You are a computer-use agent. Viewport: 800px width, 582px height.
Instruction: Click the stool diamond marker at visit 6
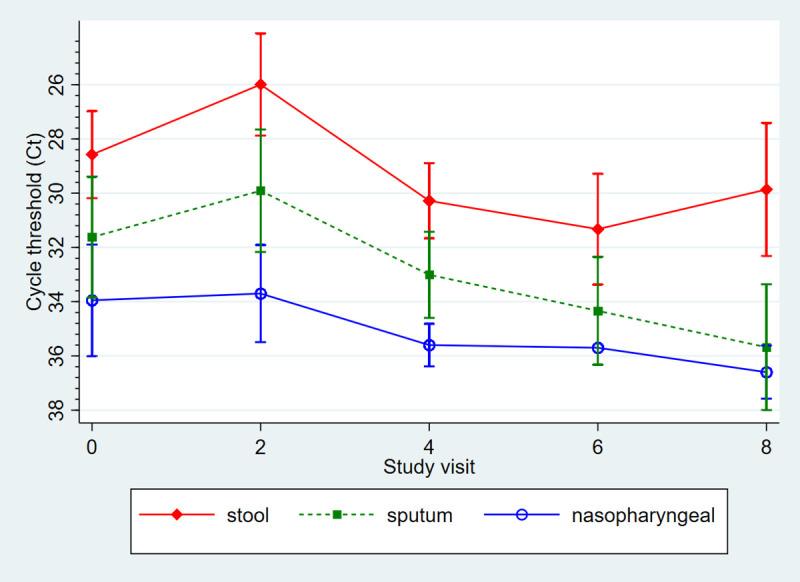(x=598, y=229)
